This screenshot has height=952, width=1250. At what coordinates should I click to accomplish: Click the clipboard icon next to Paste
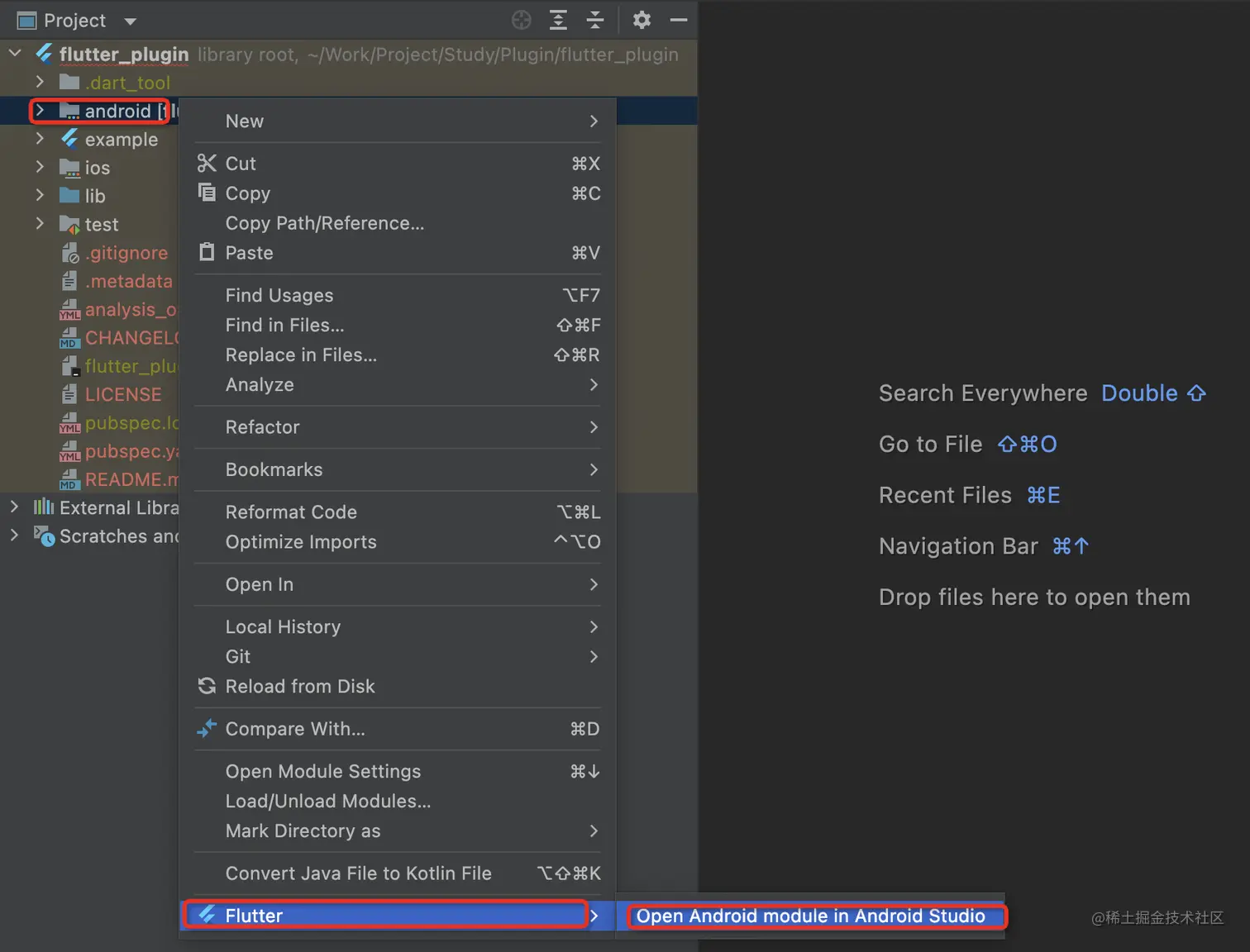click(207, 252)
